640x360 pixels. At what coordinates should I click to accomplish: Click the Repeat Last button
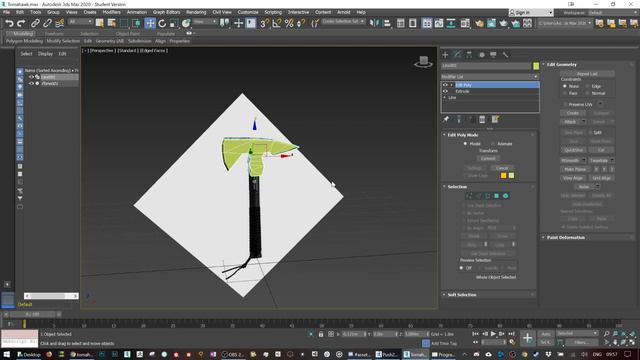click(587, 74)
